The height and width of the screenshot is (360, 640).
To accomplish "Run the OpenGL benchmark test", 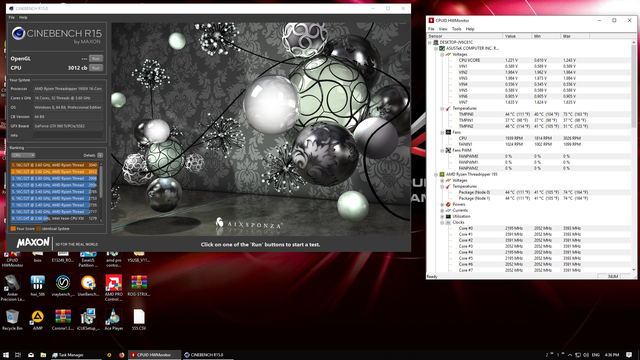I will pos(96,58).
